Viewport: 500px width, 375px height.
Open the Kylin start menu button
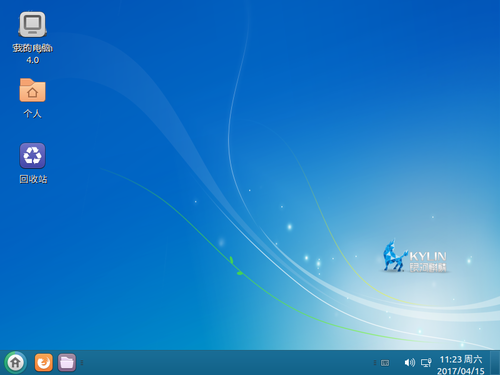coord(15,363)
